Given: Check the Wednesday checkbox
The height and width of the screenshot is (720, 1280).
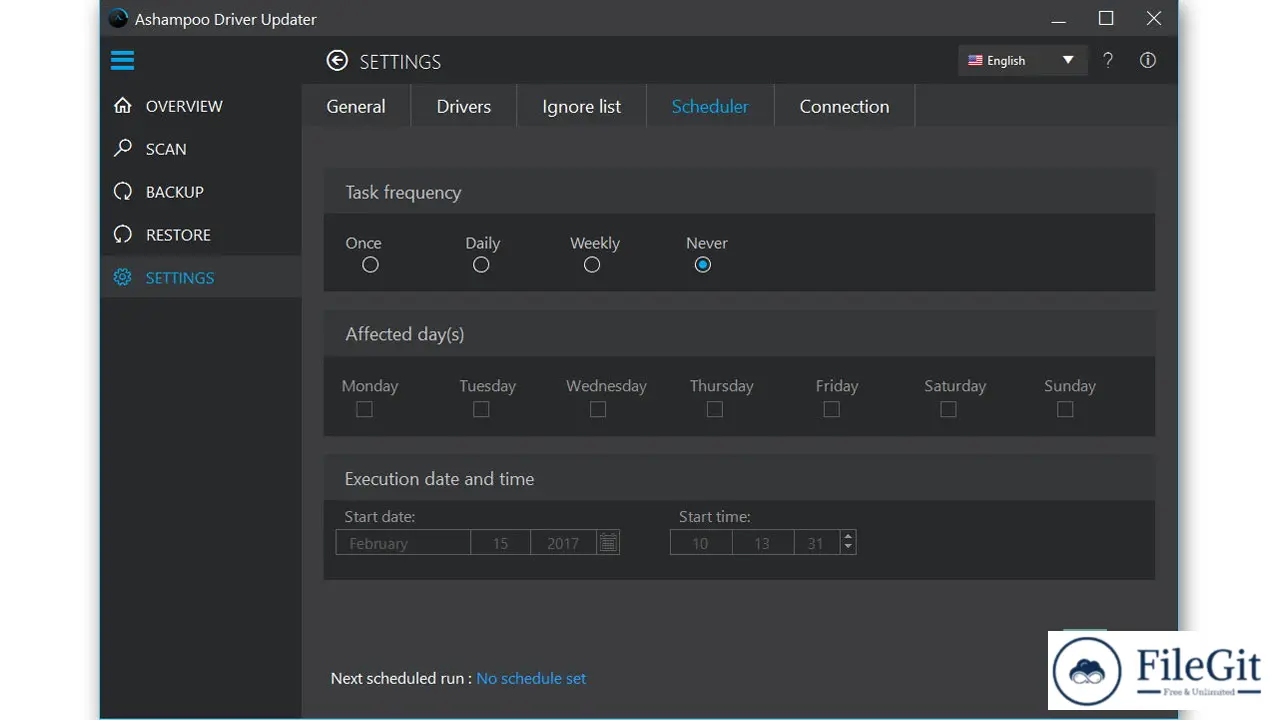Looking at the screenshot, I should (x=598, y=409).
